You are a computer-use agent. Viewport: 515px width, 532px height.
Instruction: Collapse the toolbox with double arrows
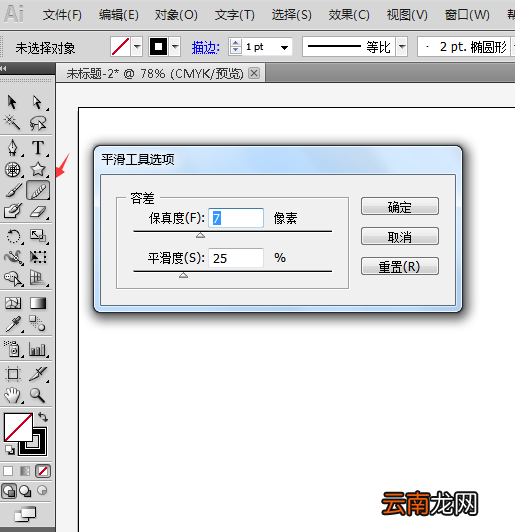[x=3, y=69]
